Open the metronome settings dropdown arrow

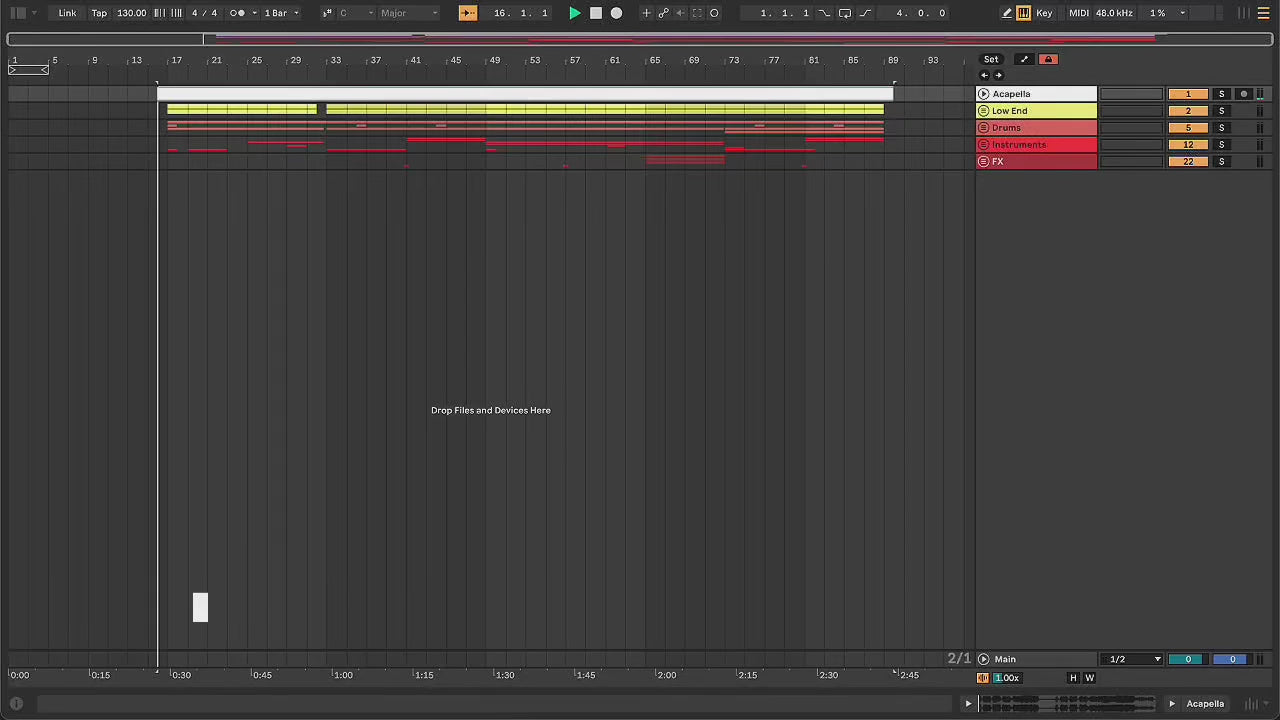[254, 13]
